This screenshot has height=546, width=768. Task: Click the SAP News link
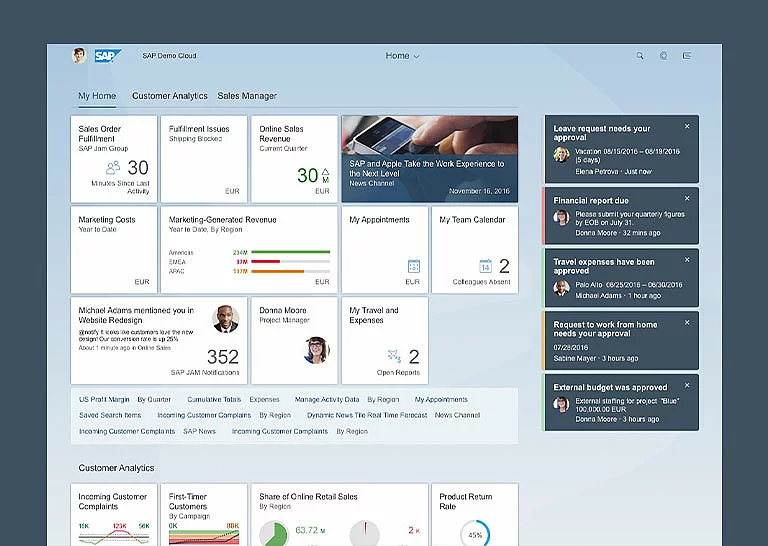click(x=199, y=431)
